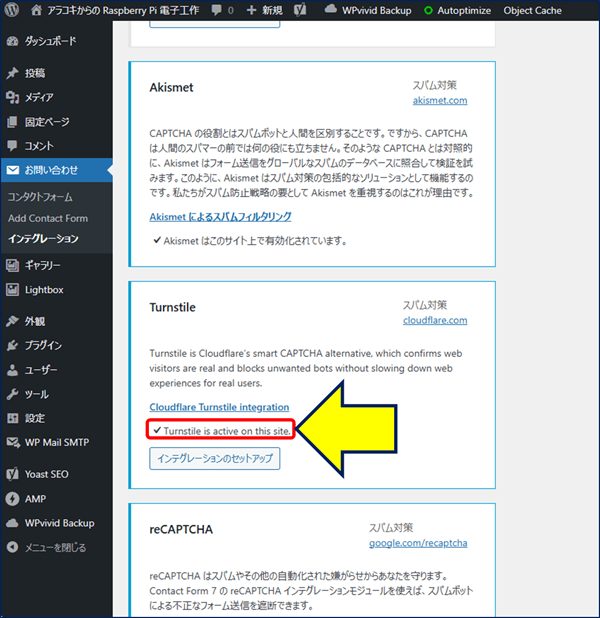
Task: Click the site name アラフォーからの Raspberry Pi 電子工作
Action: pos(123,10)
